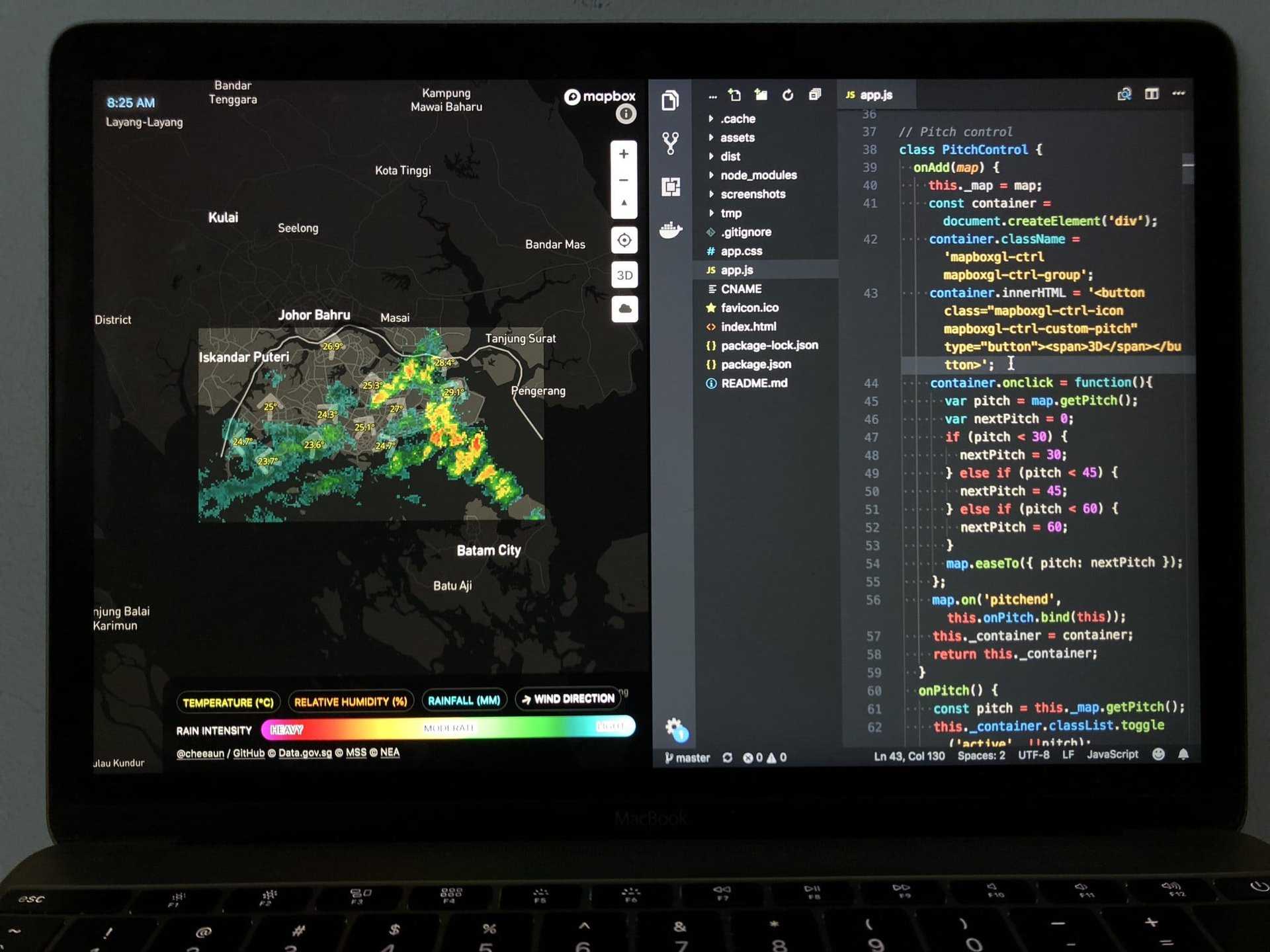
Task: Toggle the 3D pitch map control
Action: pos(624,275)
